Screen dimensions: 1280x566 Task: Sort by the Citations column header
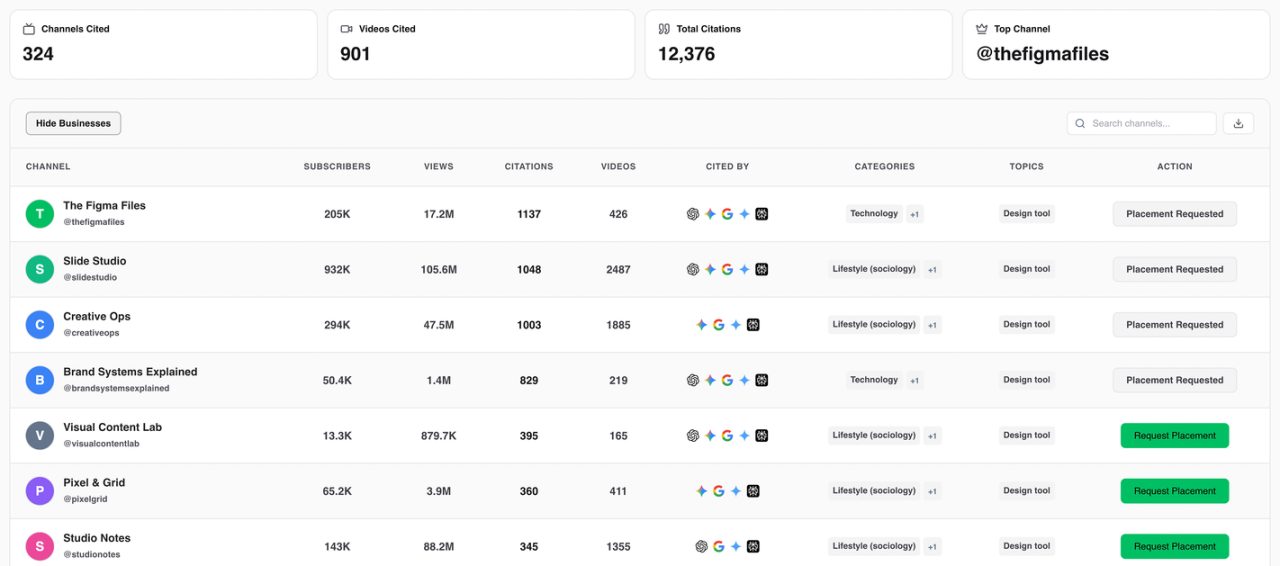click(529, 167)
